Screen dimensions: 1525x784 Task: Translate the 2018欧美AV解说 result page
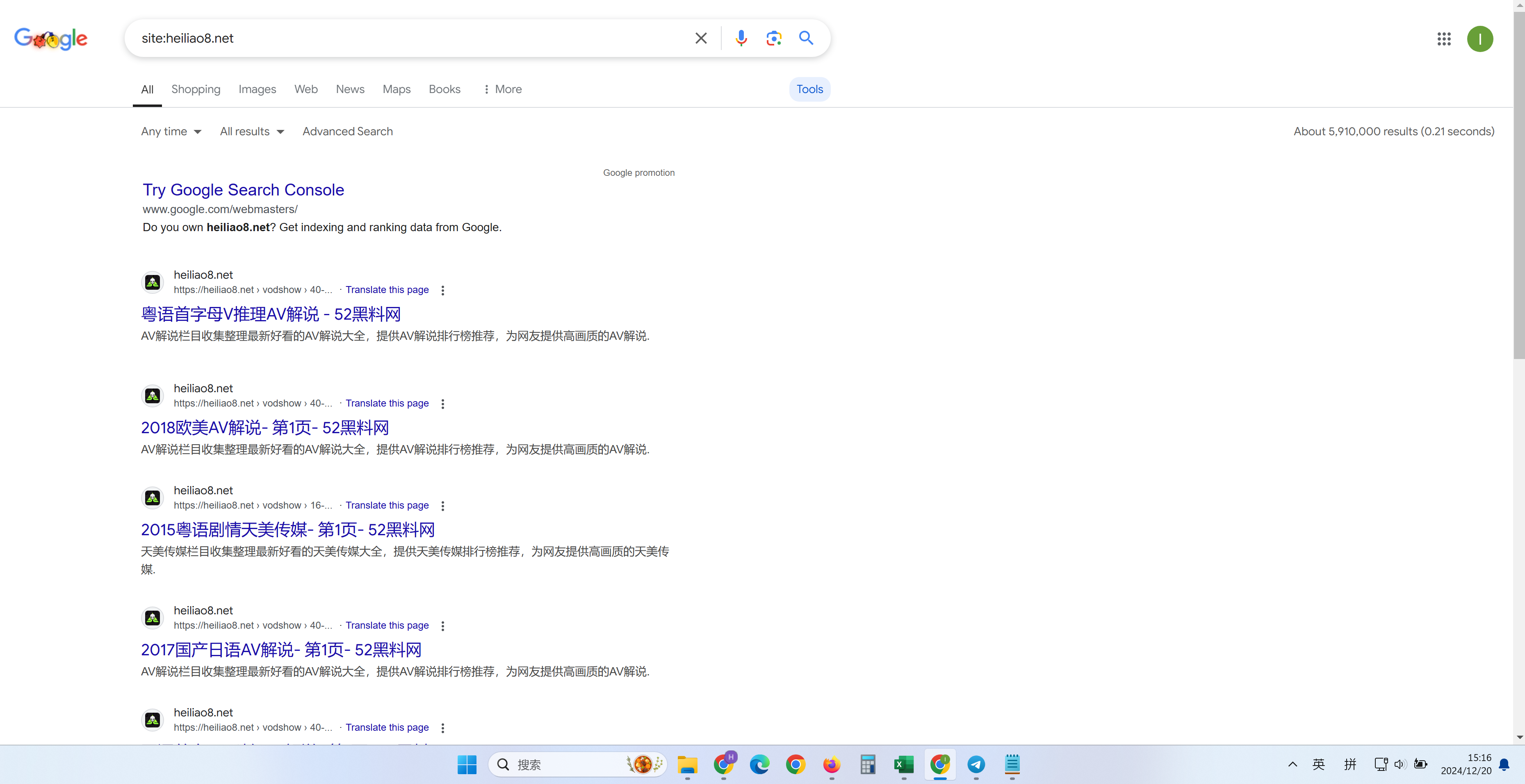click(387, 404)
